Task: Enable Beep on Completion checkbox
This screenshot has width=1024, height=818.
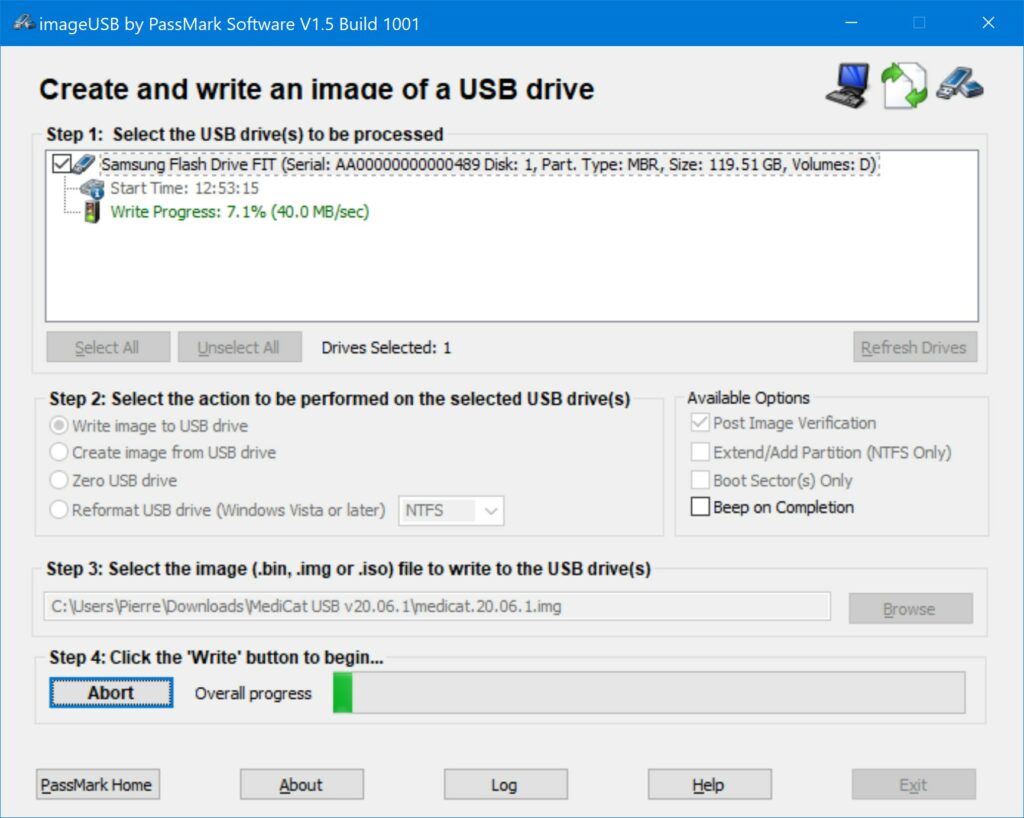Action: pos(699,507)
